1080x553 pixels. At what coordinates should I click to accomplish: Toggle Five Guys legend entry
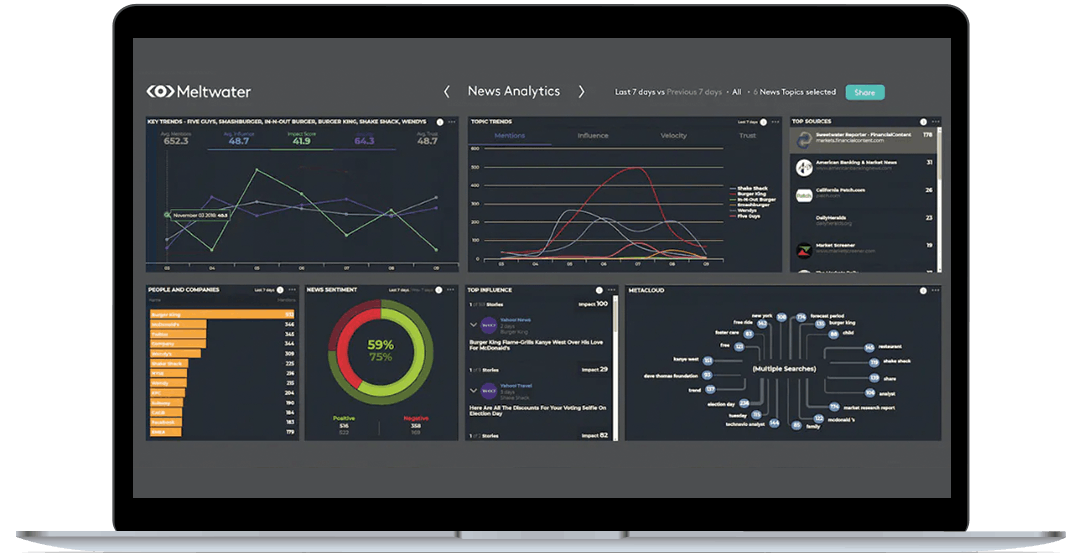(746, 216)
